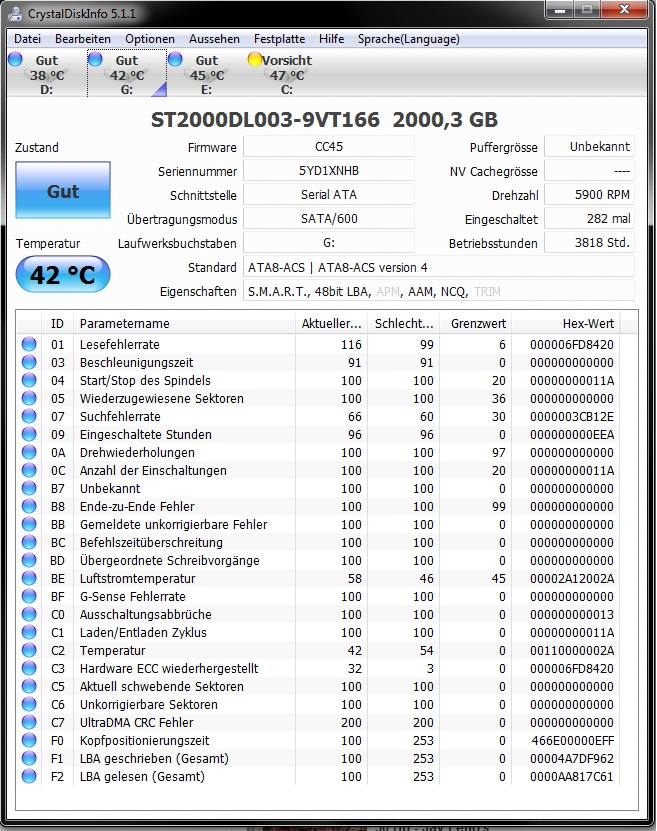Select drive E: blue status orb
Image resolution: width=657 pixels, height=831 pixels.
click(175, 59)
